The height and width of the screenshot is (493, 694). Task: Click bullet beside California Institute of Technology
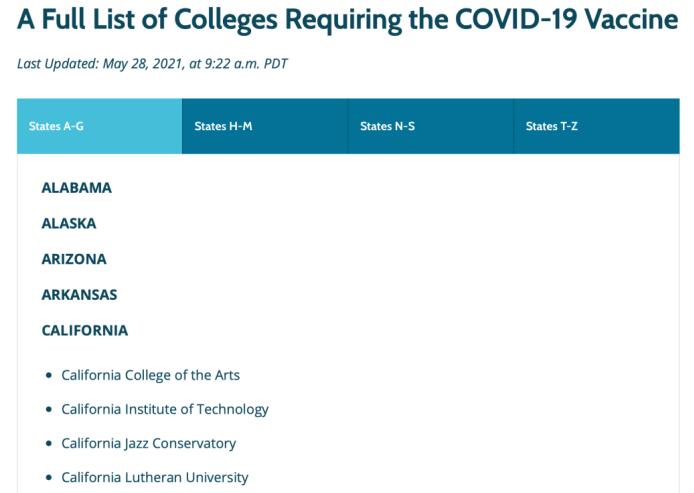pyautogui.click(x=49, y=410)
